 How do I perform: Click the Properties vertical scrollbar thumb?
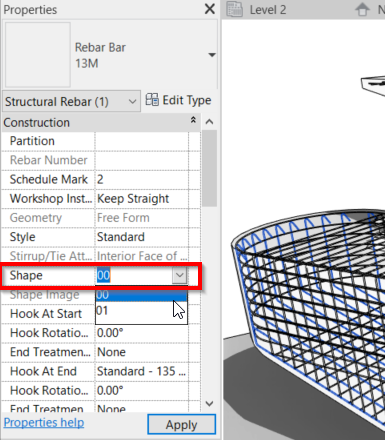tap(209, 168)
